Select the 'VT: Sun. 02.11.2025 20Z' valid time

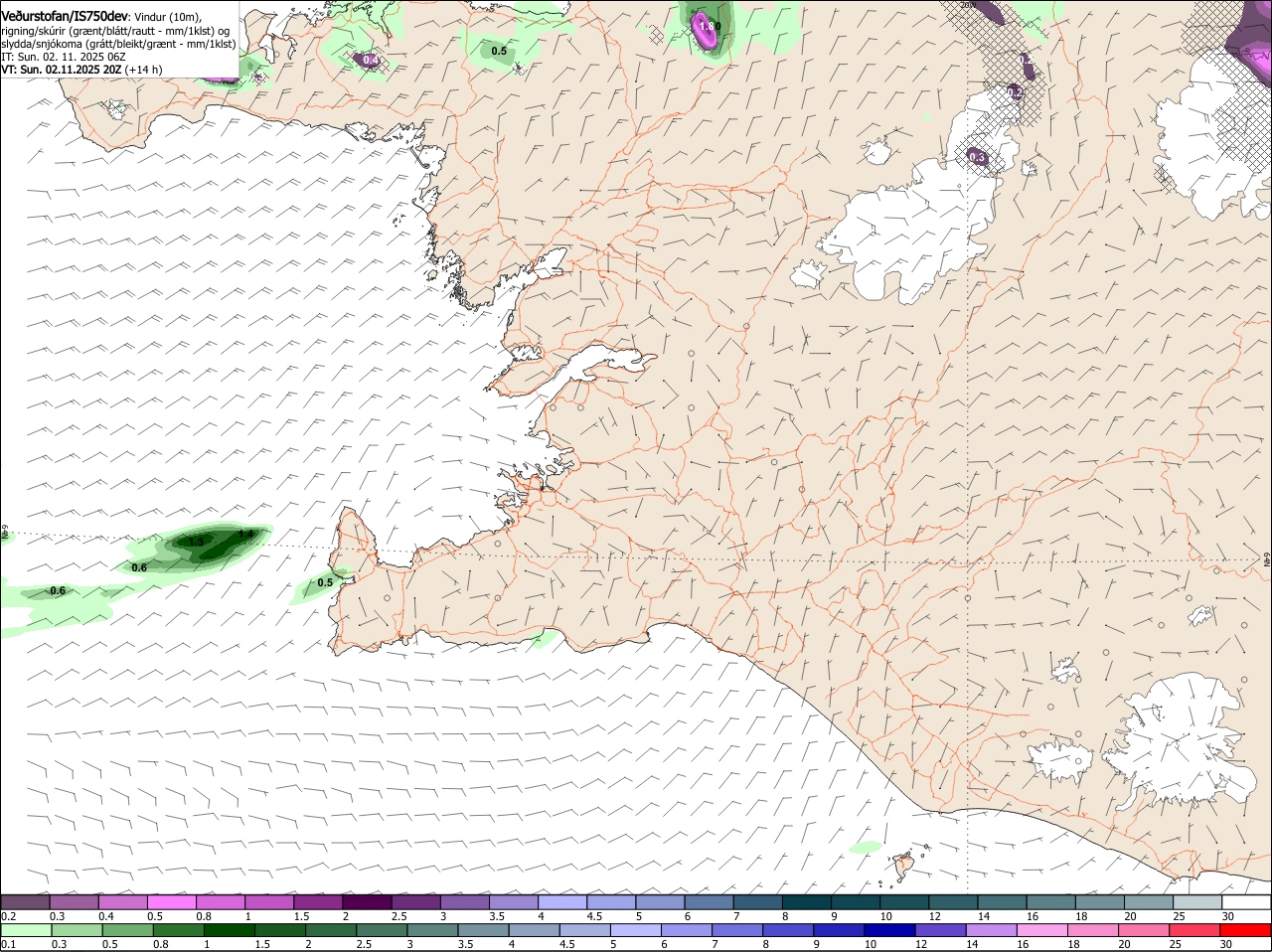click(x=61, y=70)
